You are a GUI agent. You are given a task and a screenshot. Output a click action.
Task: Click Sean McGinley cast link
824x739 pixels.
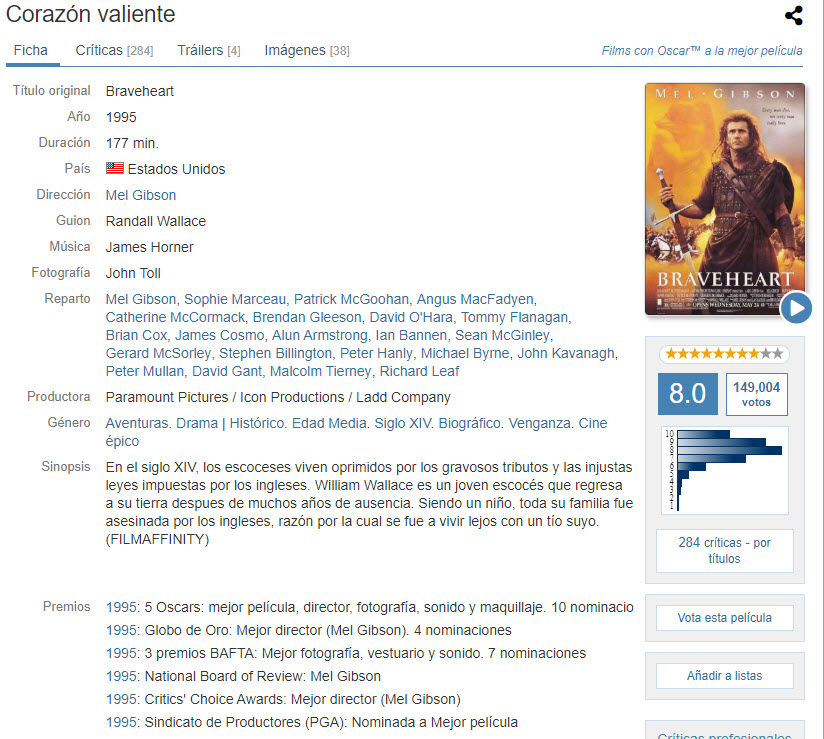click(x=502, y=335)
